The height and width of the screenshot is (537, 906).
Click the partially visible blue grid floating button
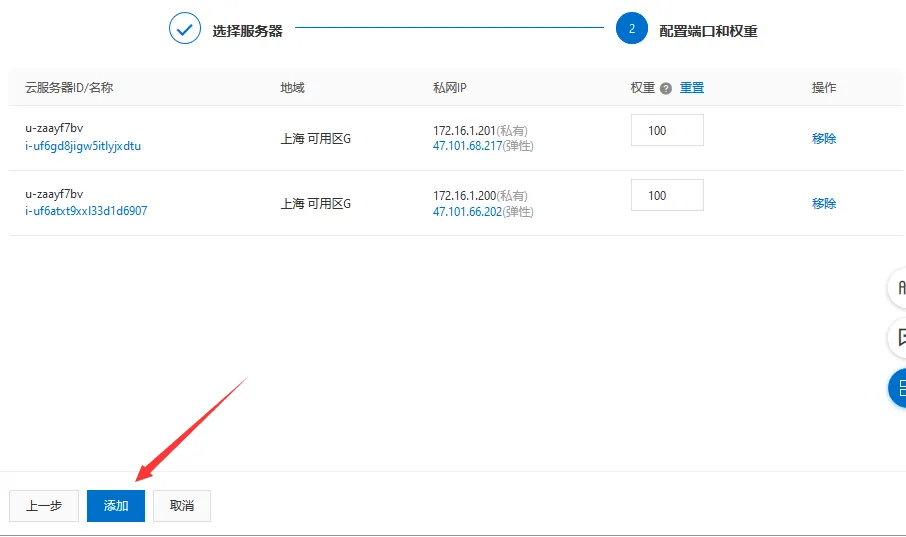click(897, 388)
